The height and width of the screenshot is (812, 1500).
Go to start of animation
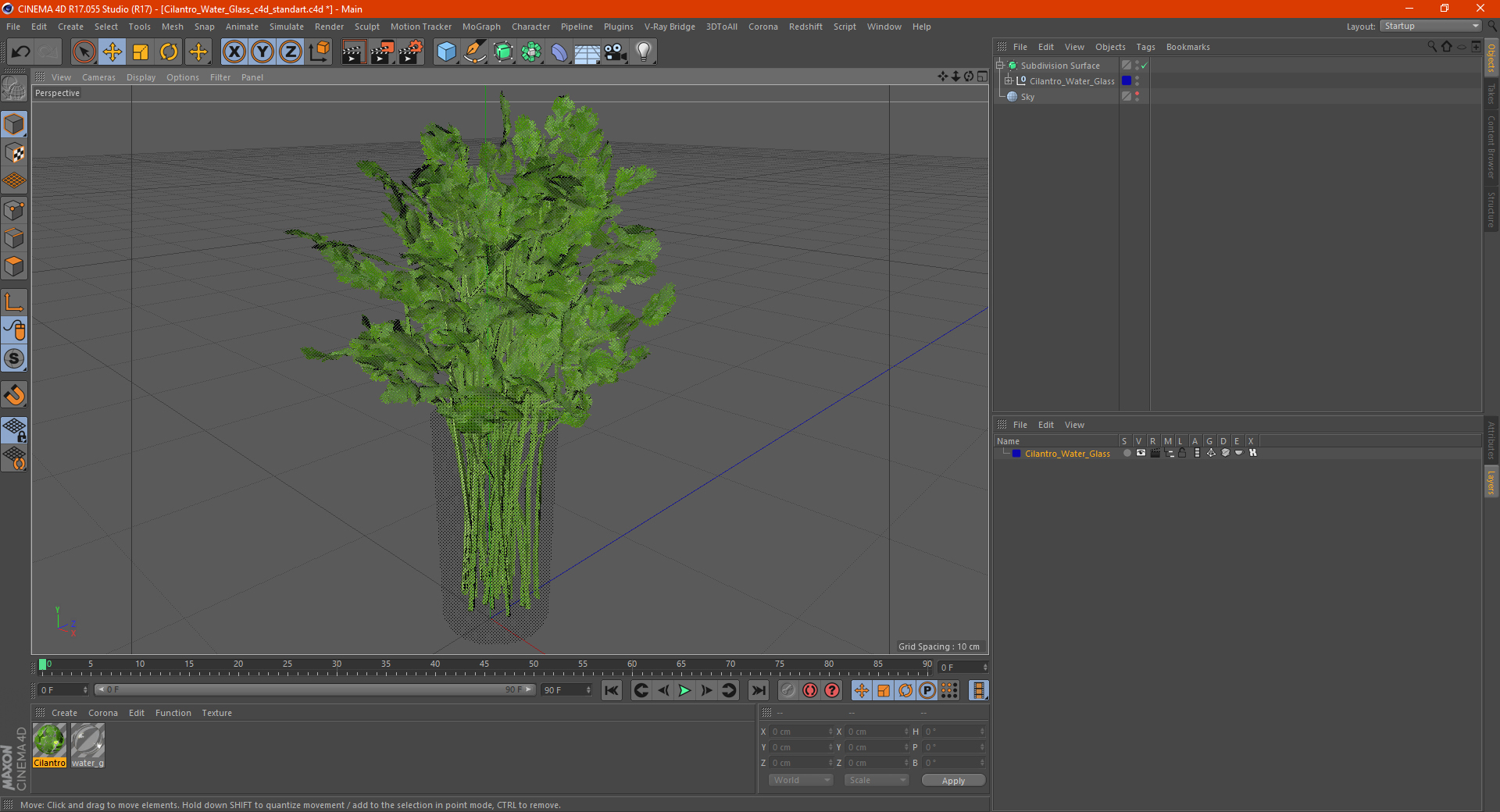click(612, 690)
